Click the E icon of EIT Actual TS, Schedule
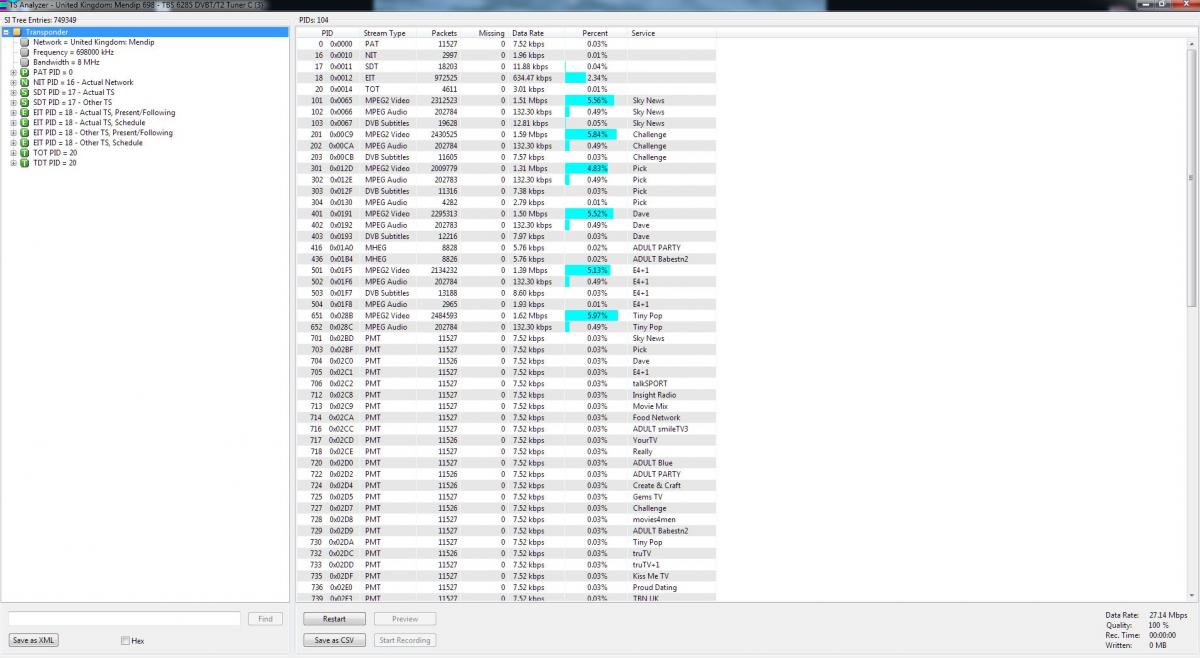Screen dimensions: 1200x658 pos(25,122)
